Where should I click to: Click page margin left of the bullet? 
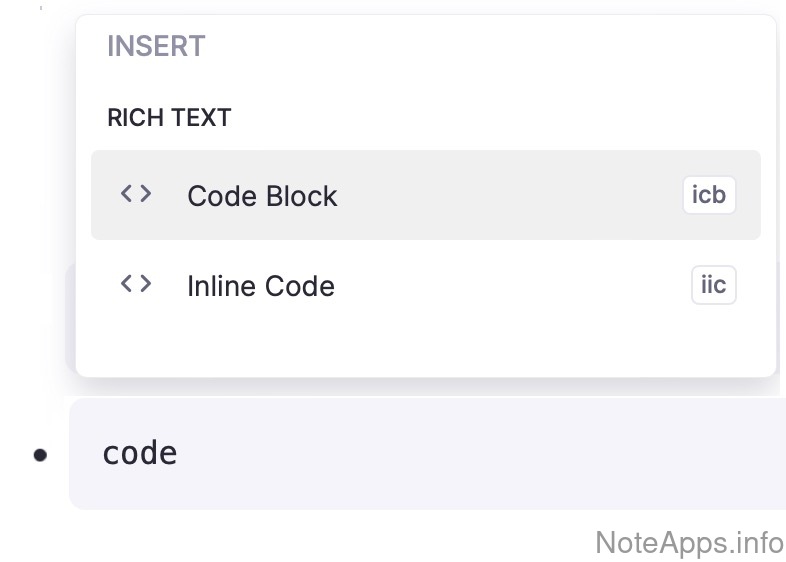pyautogui.click(x=14, y=455)
